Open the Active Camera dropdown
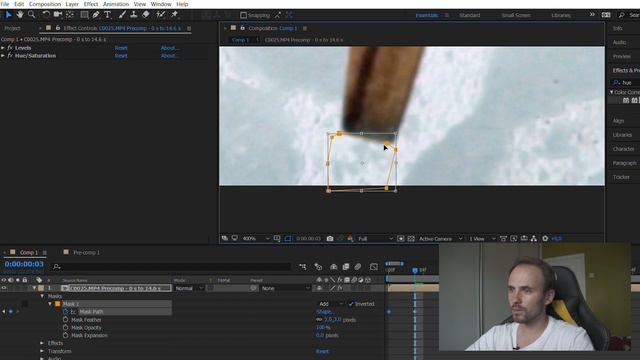 click(440, 238)
